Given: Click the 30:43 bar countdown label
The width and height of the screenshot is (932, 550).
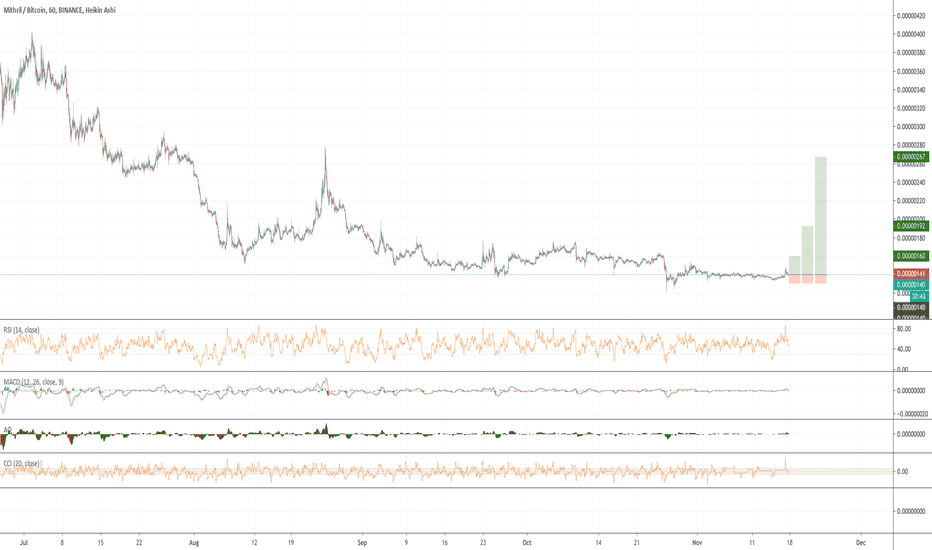Looking at the screenshot, I should click(x=919, y=296).
